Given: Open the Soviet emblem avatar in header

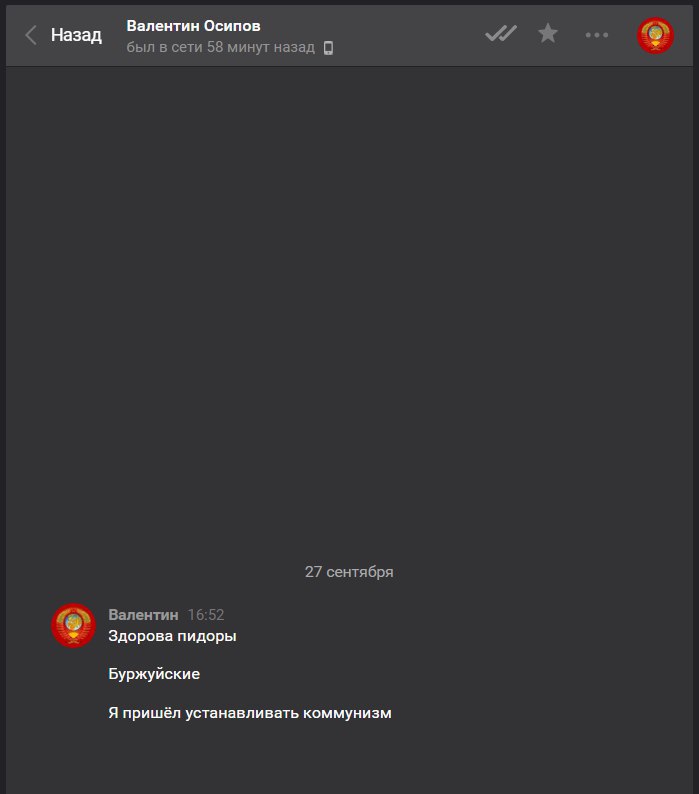Looking at the screenshot, I should [x=655, y=35].
